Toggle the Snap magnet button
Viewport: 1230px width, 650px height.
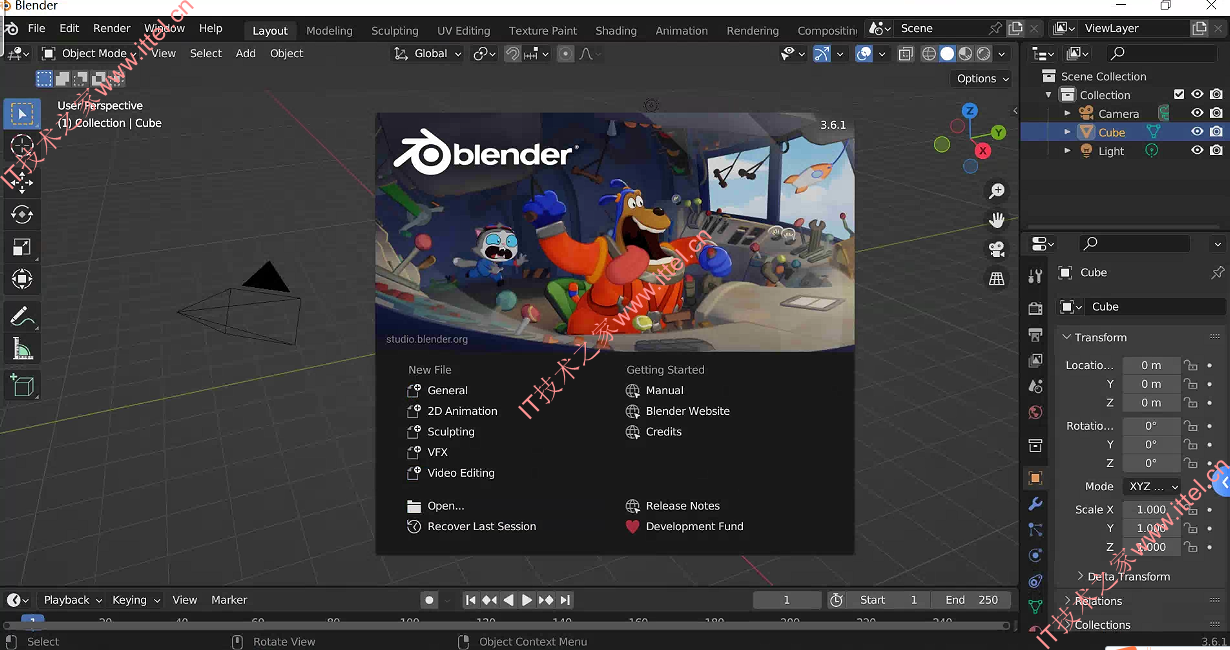pos(512,54)
